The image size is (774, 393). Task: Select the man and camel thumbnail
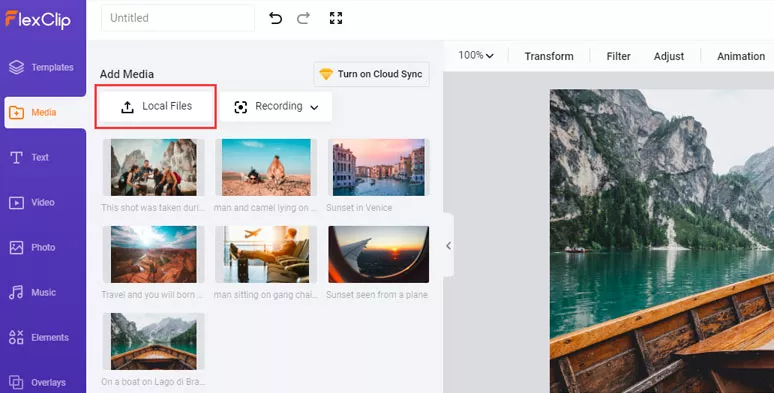point(266,167)
